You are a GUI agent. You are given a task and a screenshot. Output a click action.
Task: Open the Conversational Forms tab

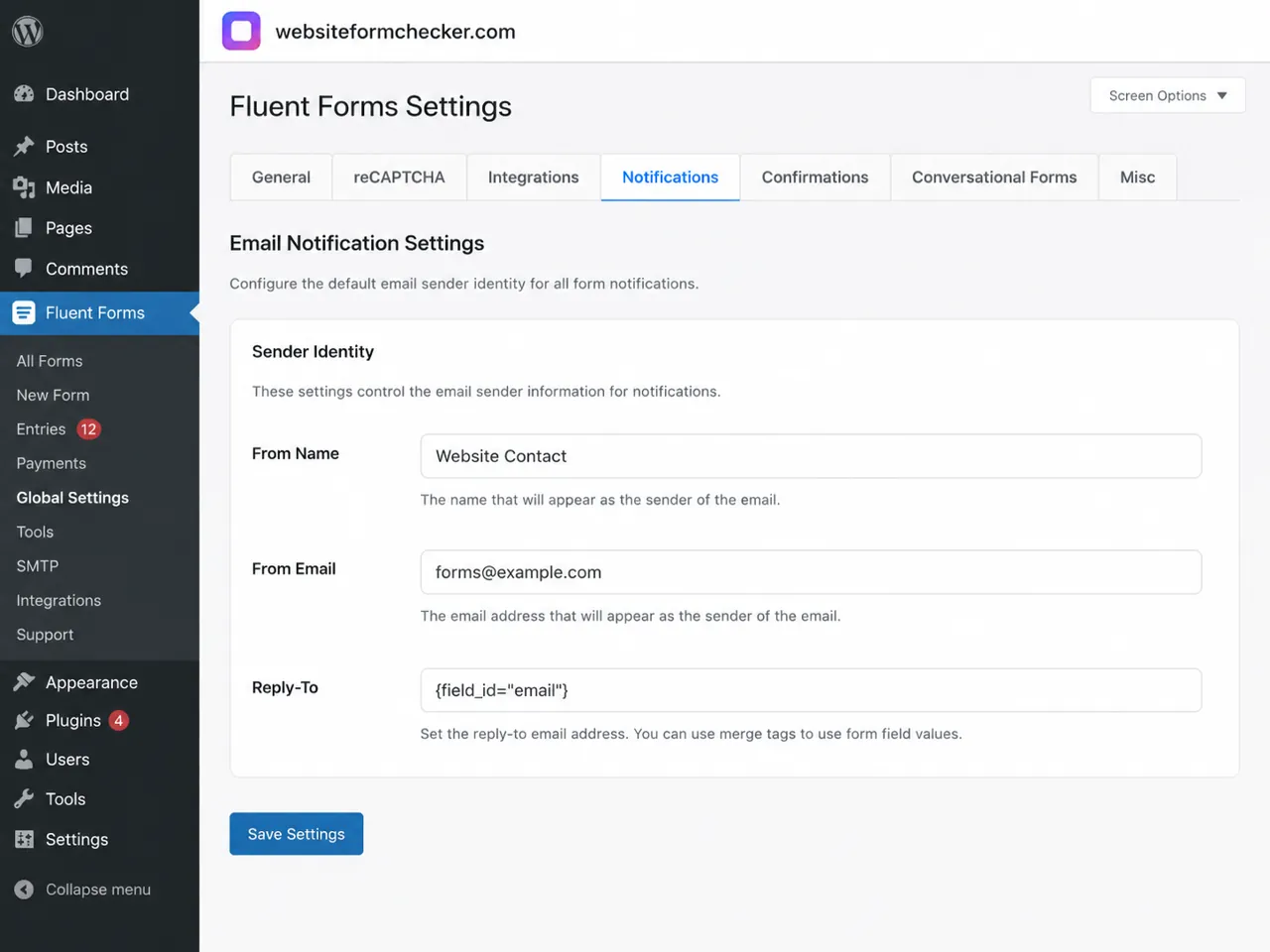point(994,178)
